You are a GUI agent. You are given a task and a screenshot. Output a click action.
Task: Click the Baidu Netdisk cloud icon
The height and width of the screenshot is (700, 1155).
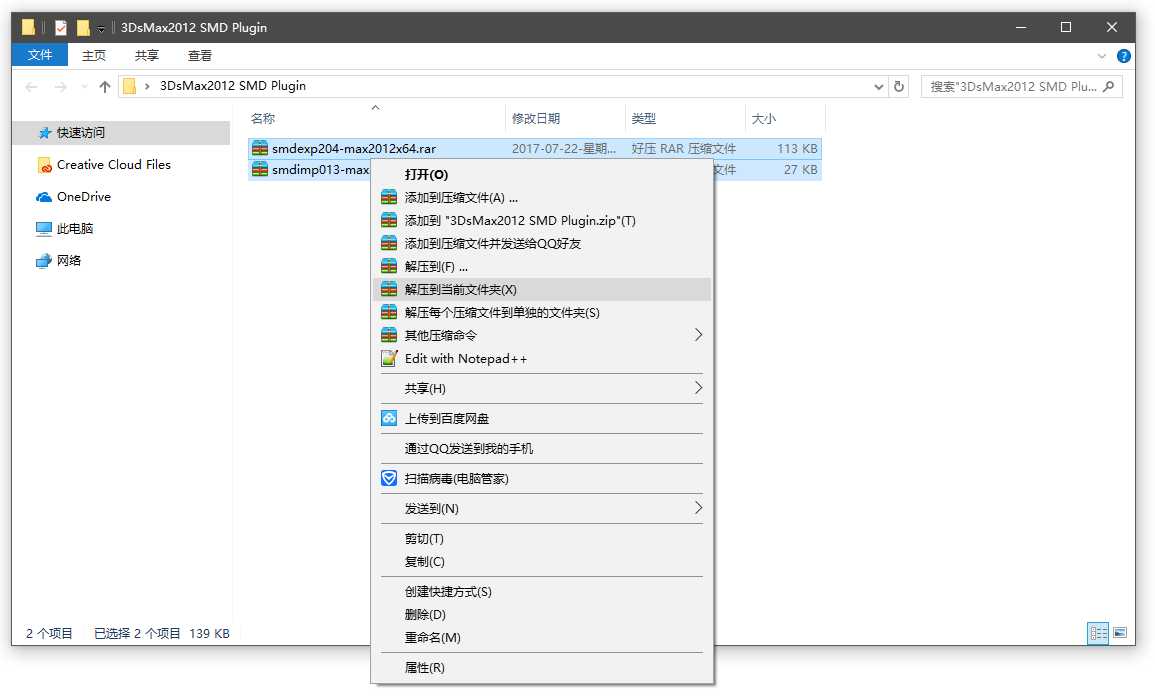389,419
